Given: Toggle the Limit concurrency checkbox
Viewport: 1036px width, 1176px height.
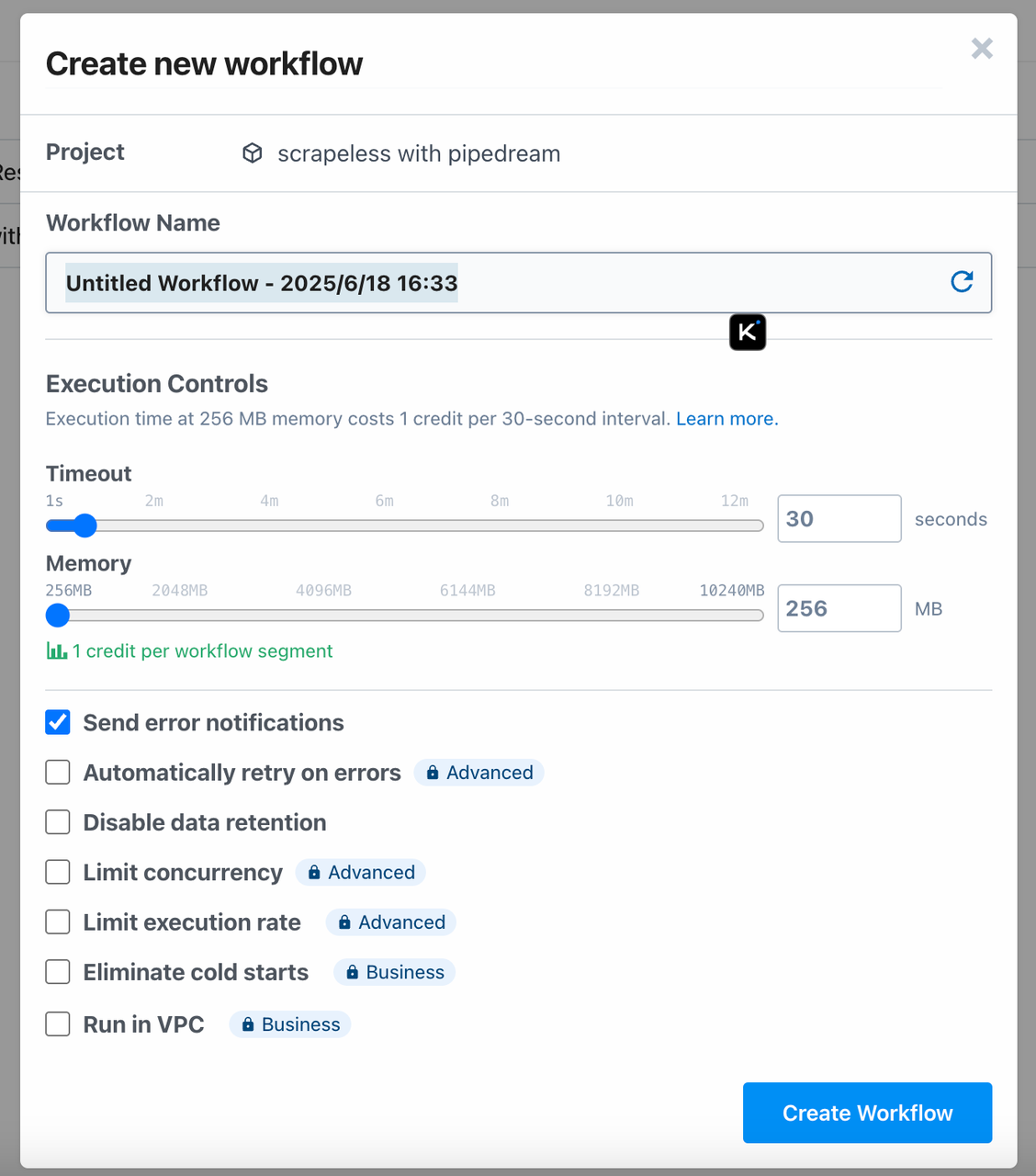Looking at the screenshot, I should 58,872.
